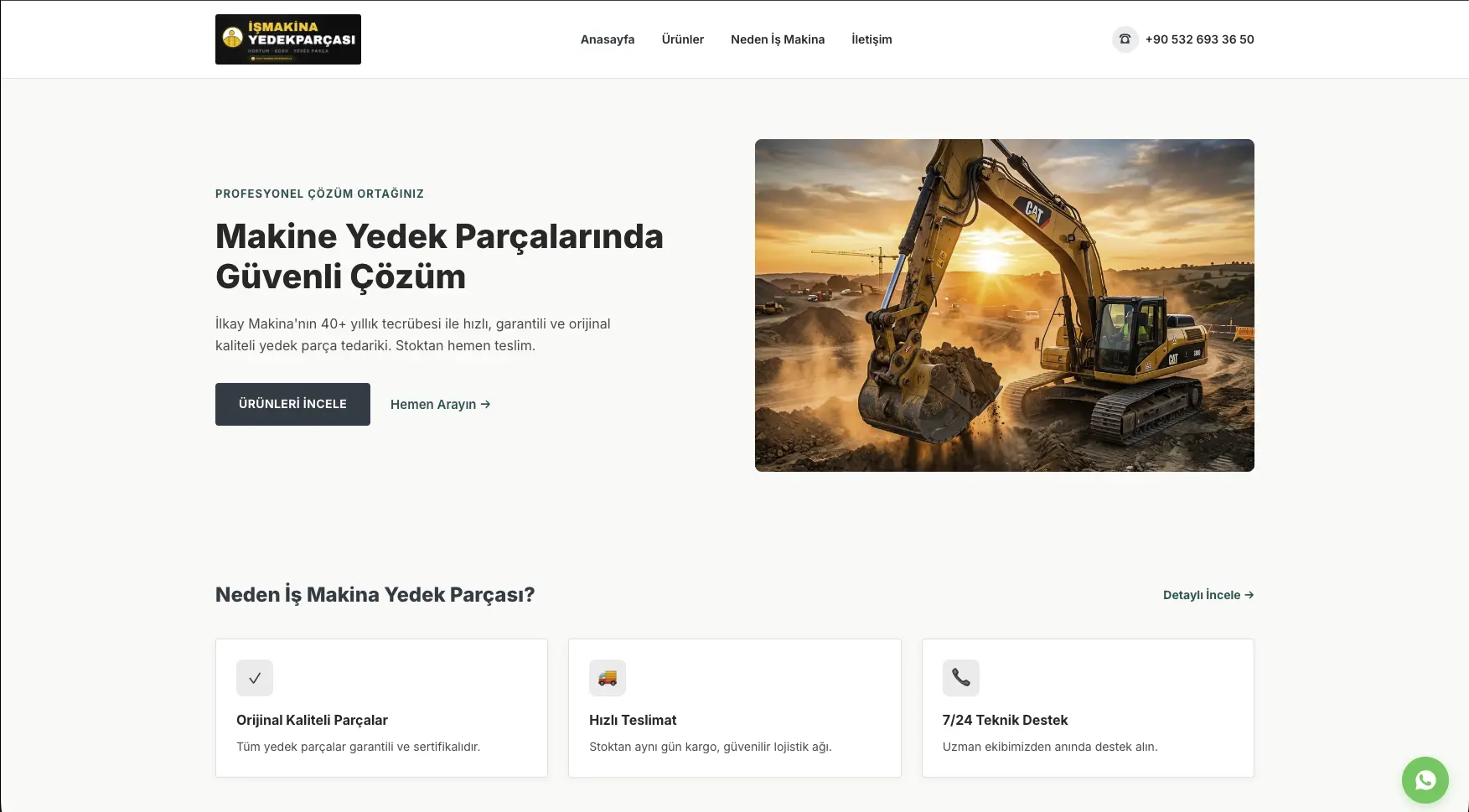This screenshot has height=812, width=1469.
Task: Click the CAT excavator hero image
Action: click(x=1004, y=305)
